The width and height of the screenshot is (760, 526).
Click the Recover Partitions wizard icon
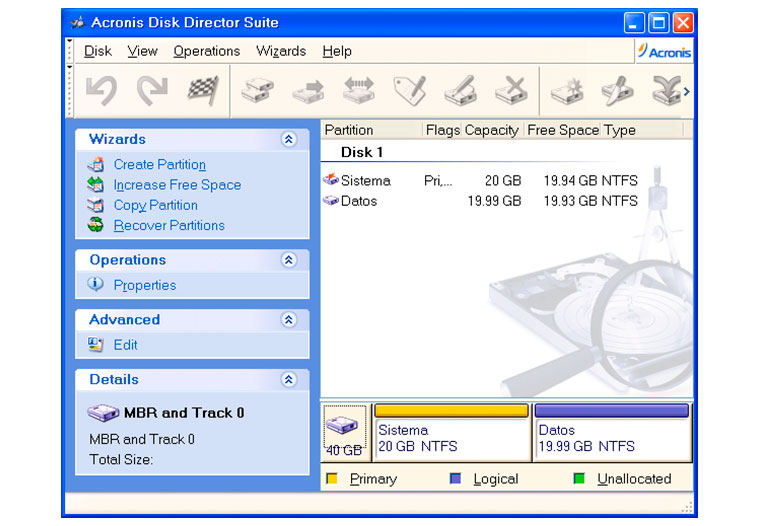click(96, 225)
